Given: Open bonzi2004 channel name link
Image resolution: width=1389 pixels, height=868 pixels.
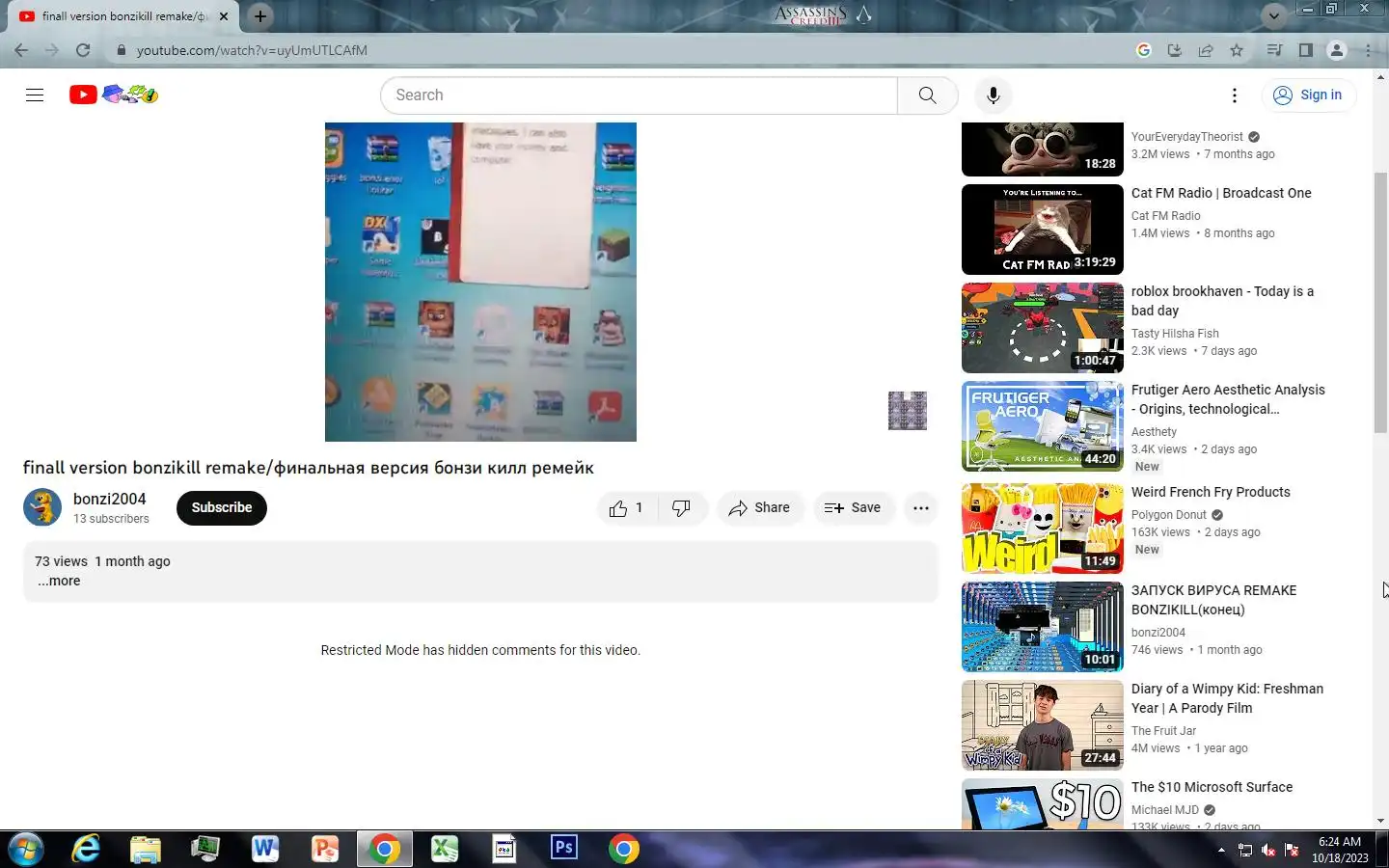Looking at the screenshot, I should (x=110, y=499).
